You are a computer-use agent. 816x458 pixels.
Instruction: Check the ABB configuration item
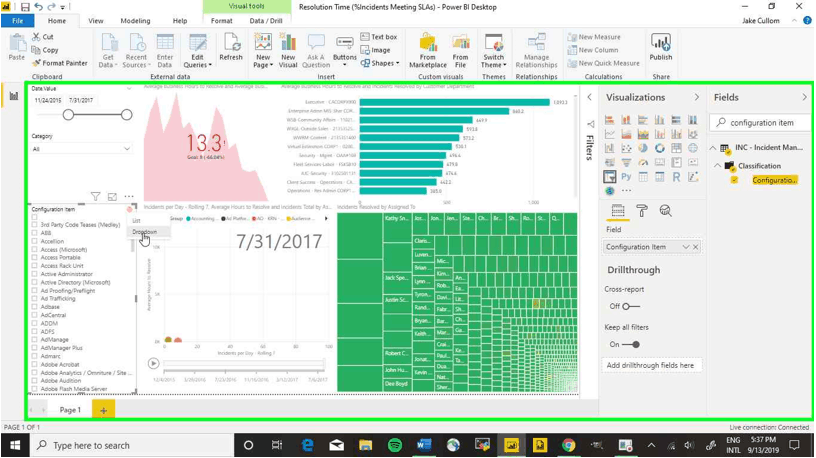[34, 233]
